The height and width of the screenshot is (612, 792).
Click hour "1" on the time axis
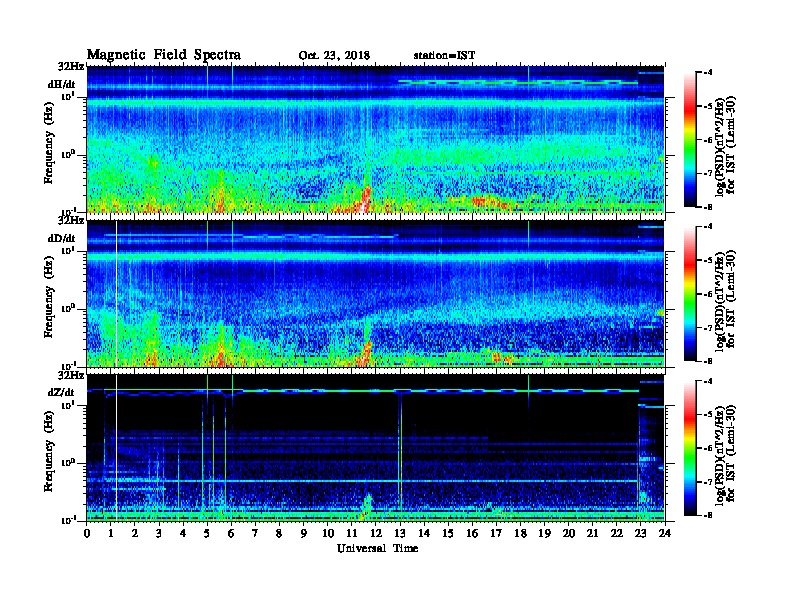click(x=111, y=534)
